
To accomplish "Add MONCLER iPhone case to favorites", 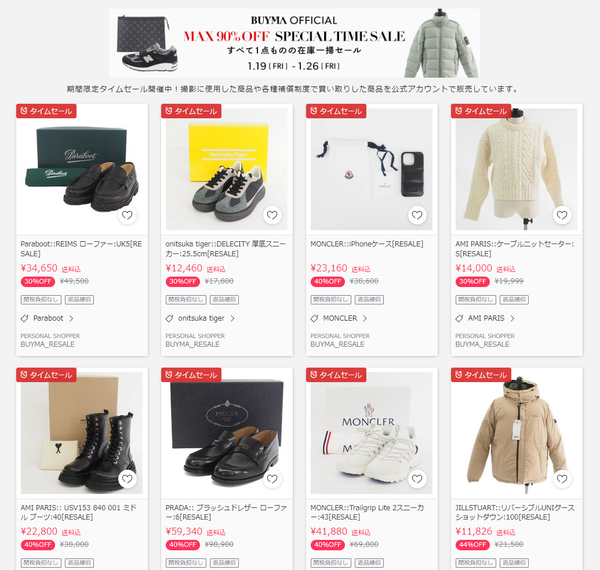I will [417, 215].
